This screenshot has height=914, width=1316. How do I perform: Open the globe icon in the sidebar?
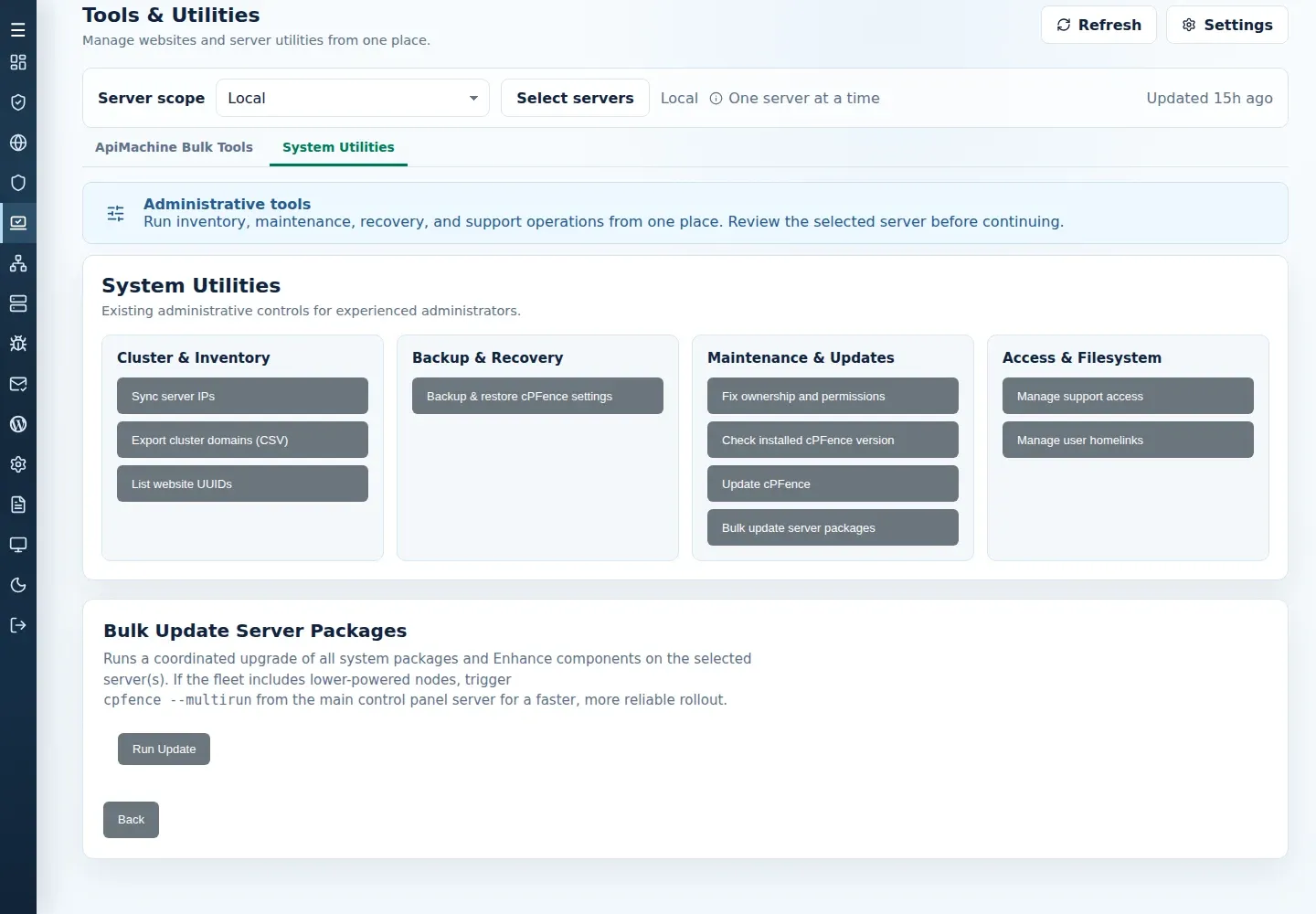pos(18,143)
